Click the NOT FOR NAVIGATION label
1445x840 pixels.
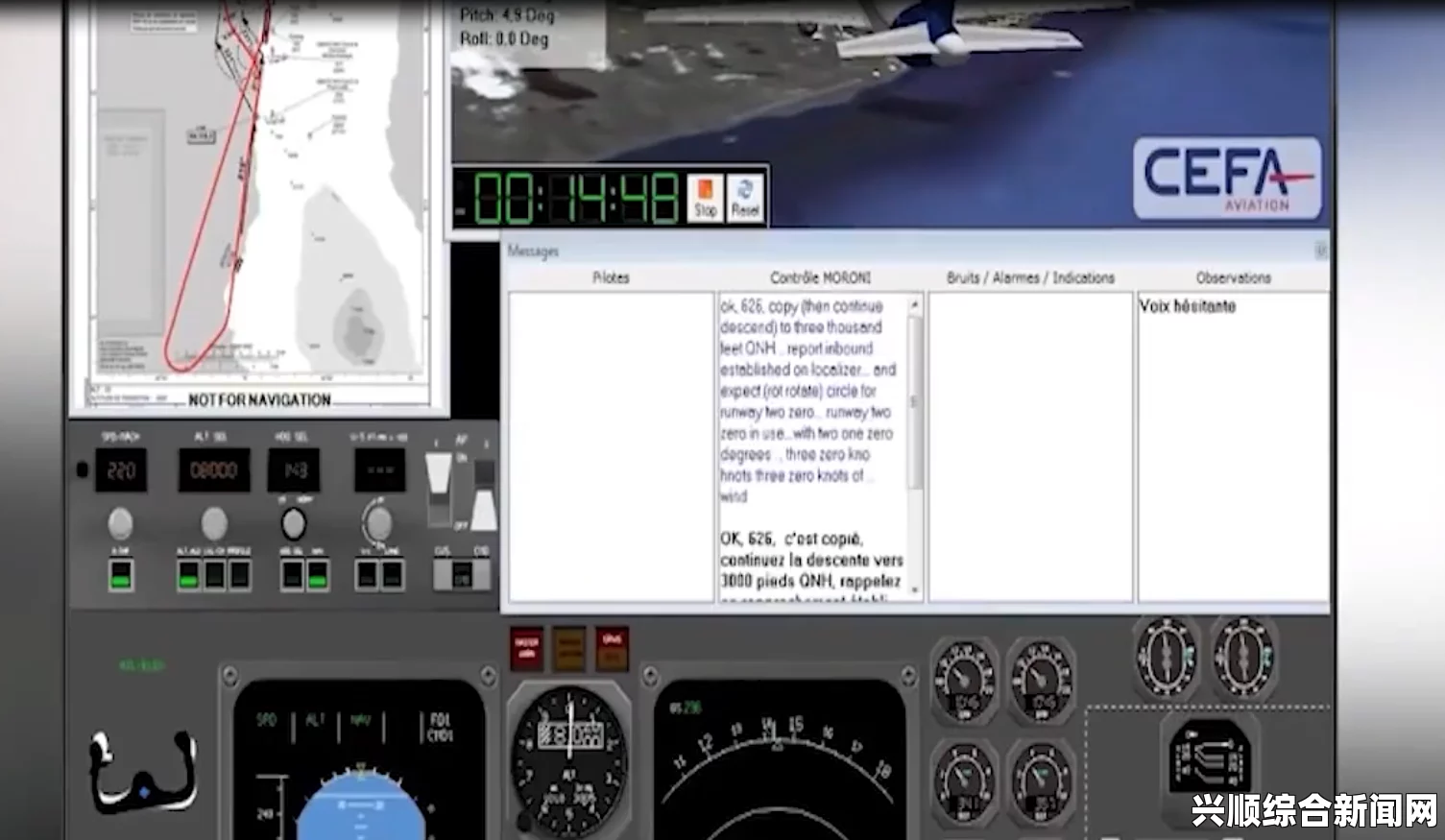[259, 399]
